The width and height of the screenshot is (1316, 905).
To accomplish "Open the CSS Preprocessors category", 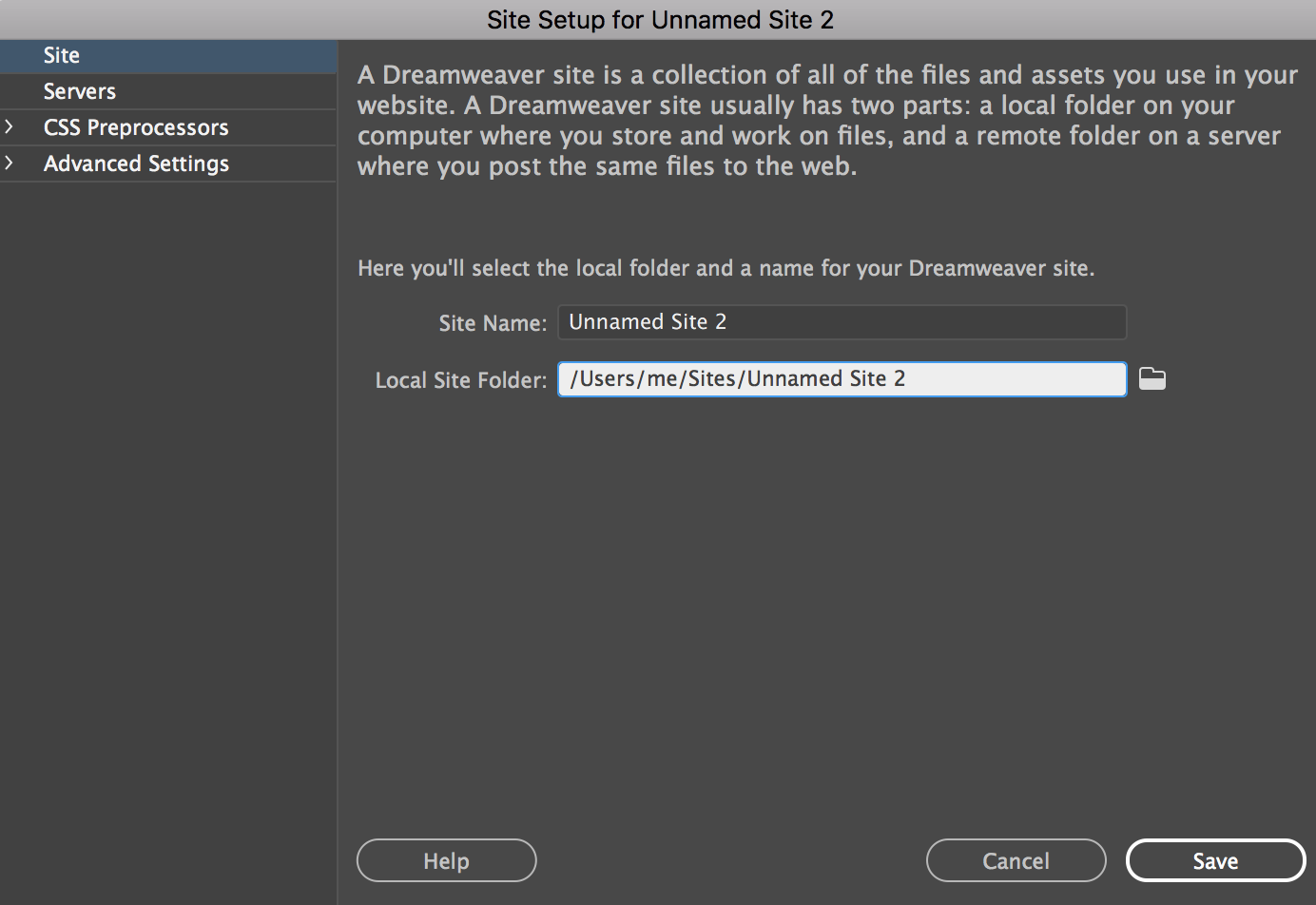I will click(168, 127).
